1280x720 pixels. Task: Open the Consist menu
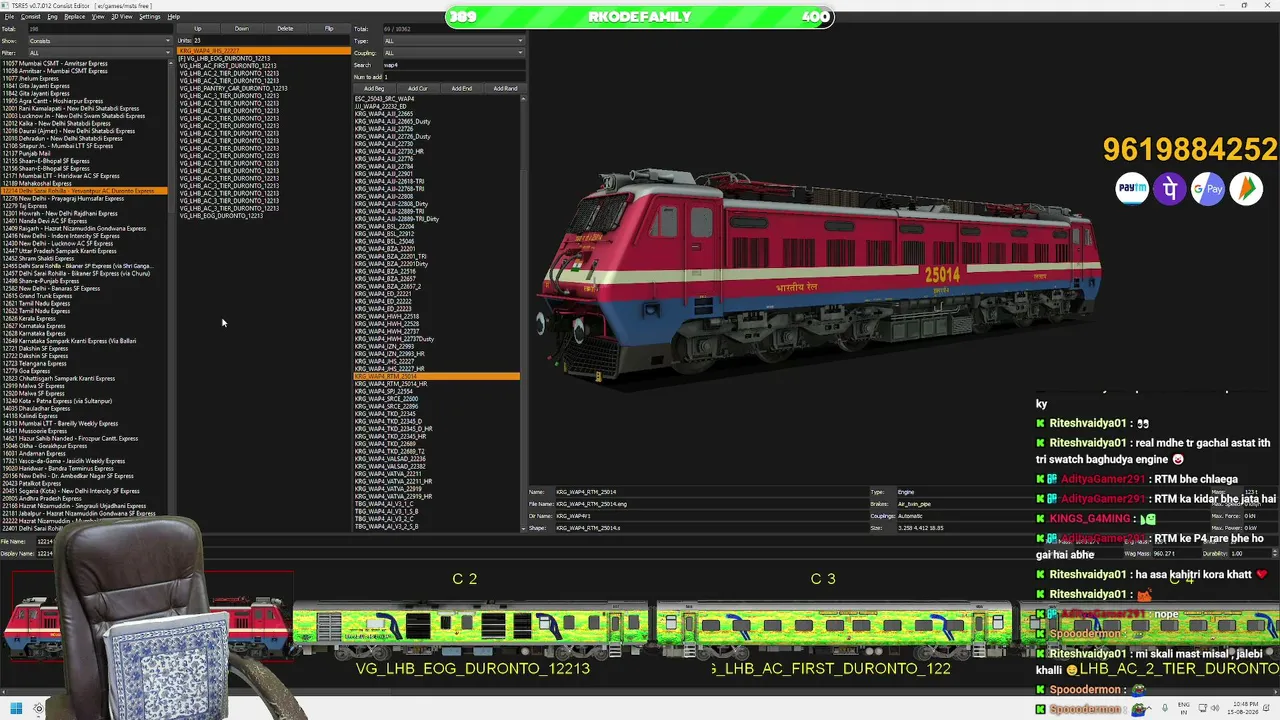point(30,17)
